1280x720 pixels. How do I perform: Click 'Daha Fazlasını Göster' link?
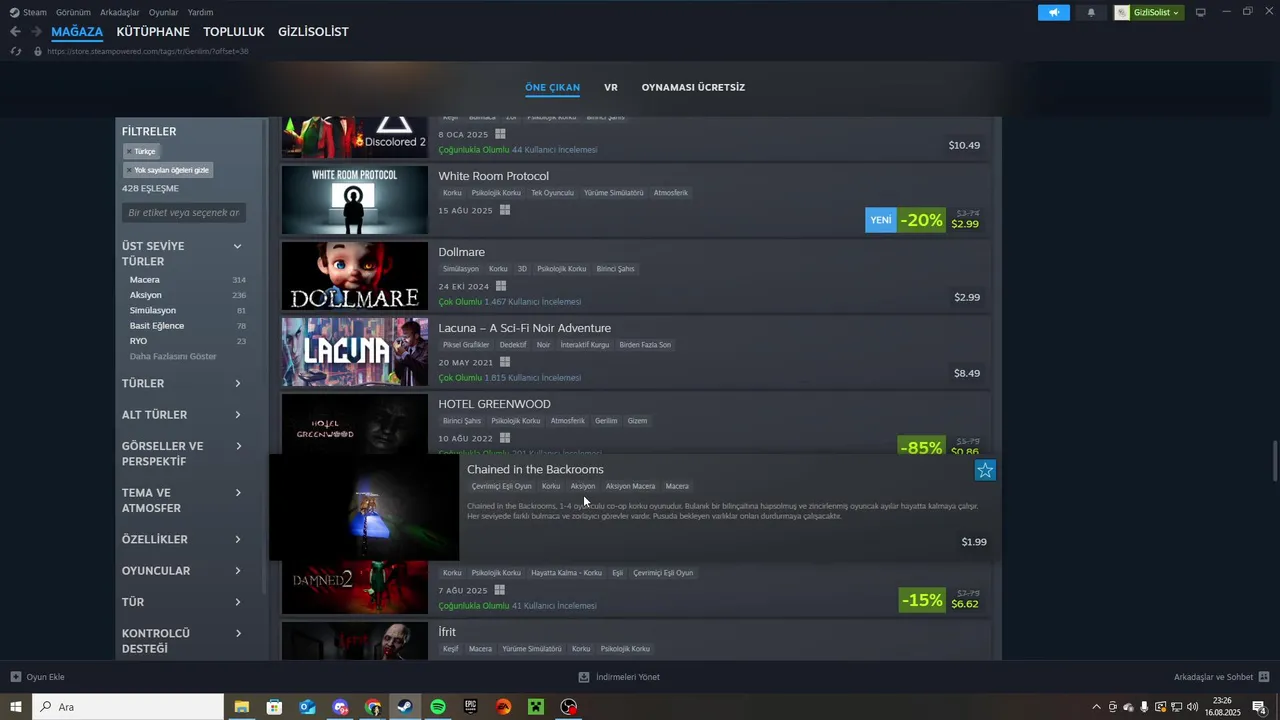click(x=173, y=357)
